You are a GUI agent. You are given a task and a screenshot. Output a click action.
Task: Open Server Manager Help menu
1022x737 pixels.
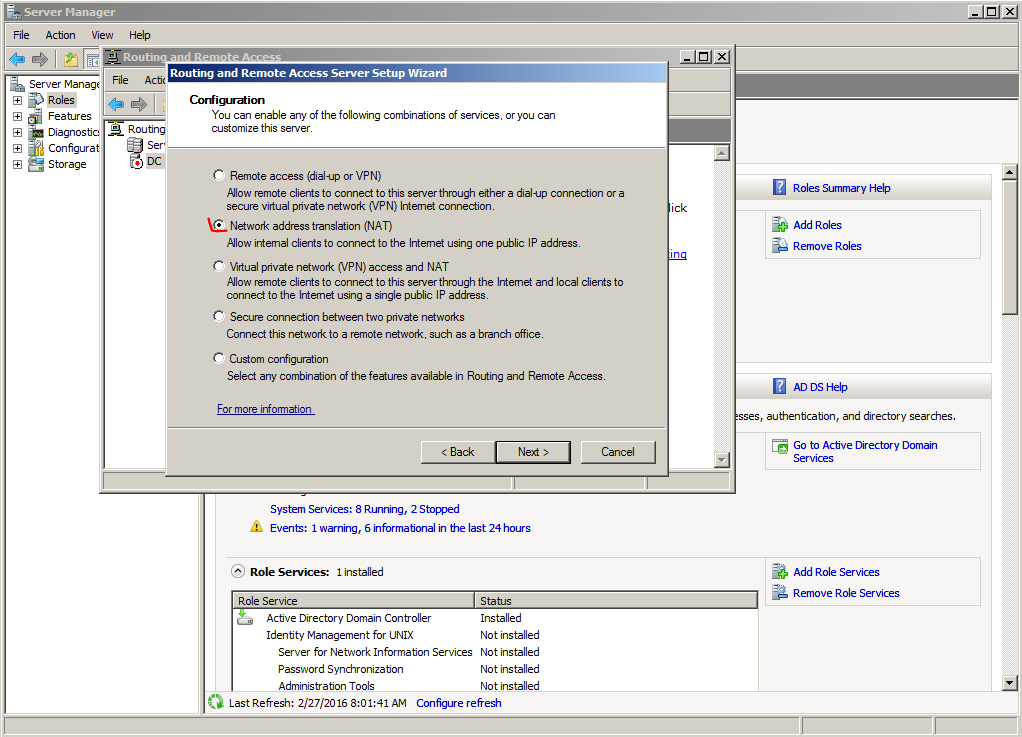click(139, 35)
